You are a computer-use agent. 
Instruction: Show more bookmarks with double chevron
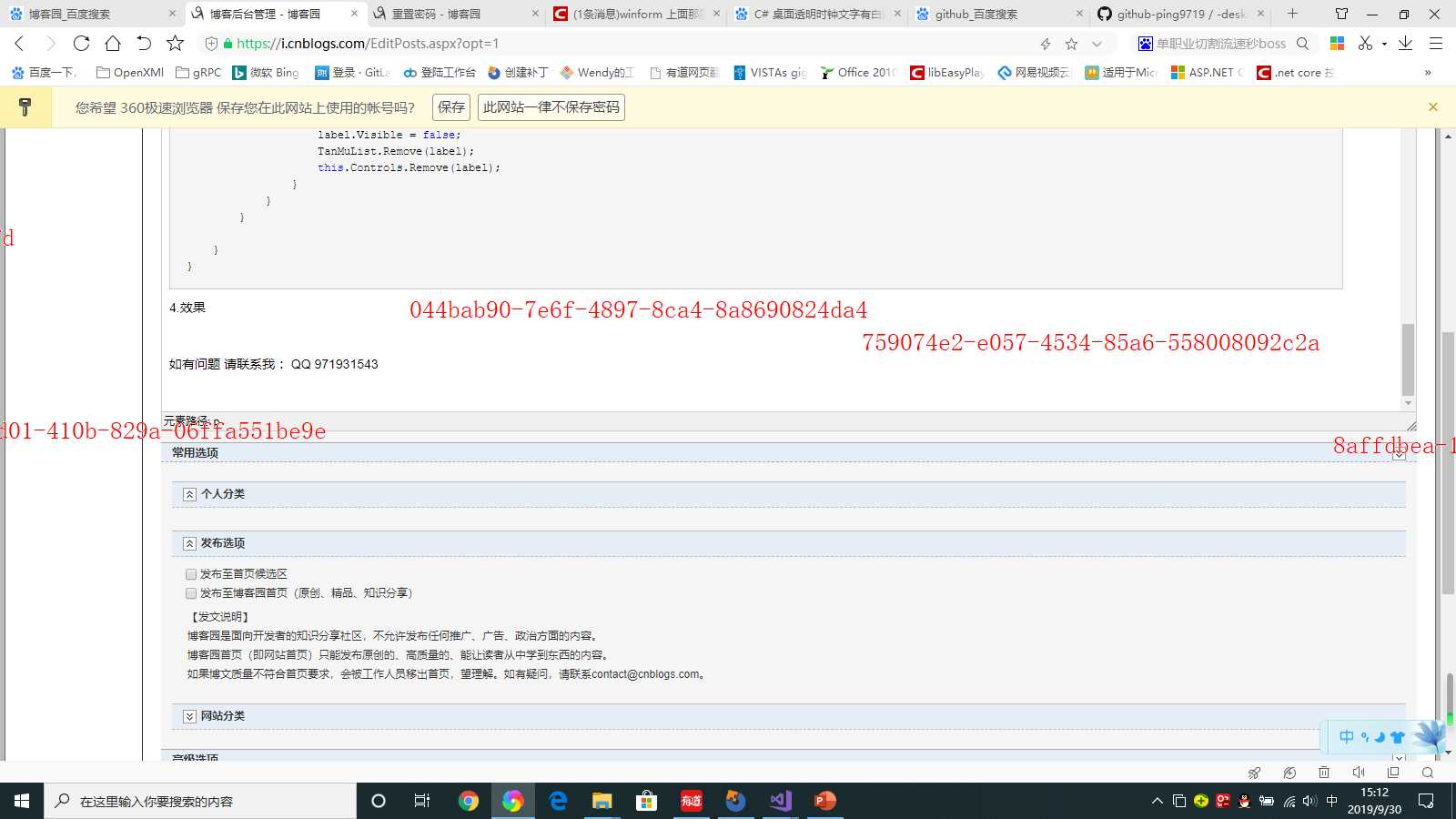coord(1428,73)
